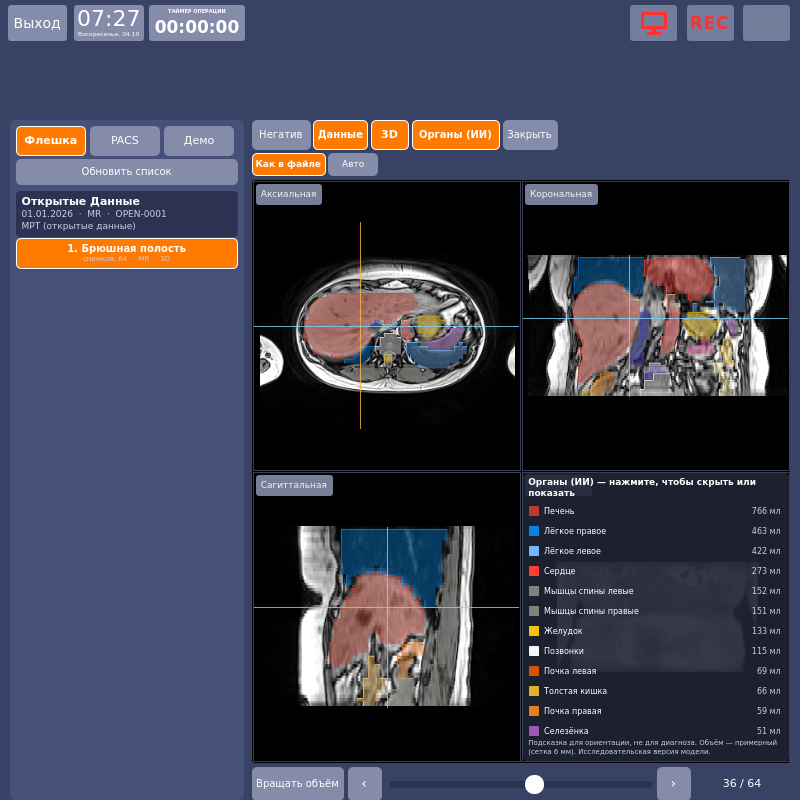Click the orange Почка правая swatch
This screenshot has height=800, width=800.
pos(534,711)
